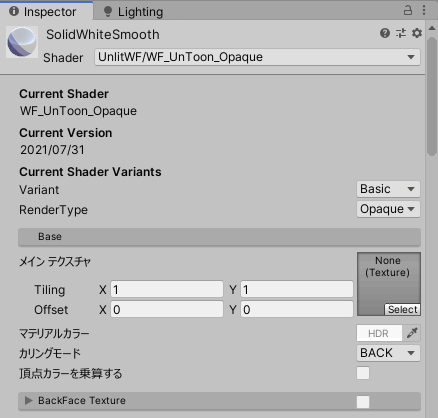Image resolution: width=438 pixels, height=418 pixels.
Task: Click the scrollbar up arrow
Action: [x=432, y=28]
